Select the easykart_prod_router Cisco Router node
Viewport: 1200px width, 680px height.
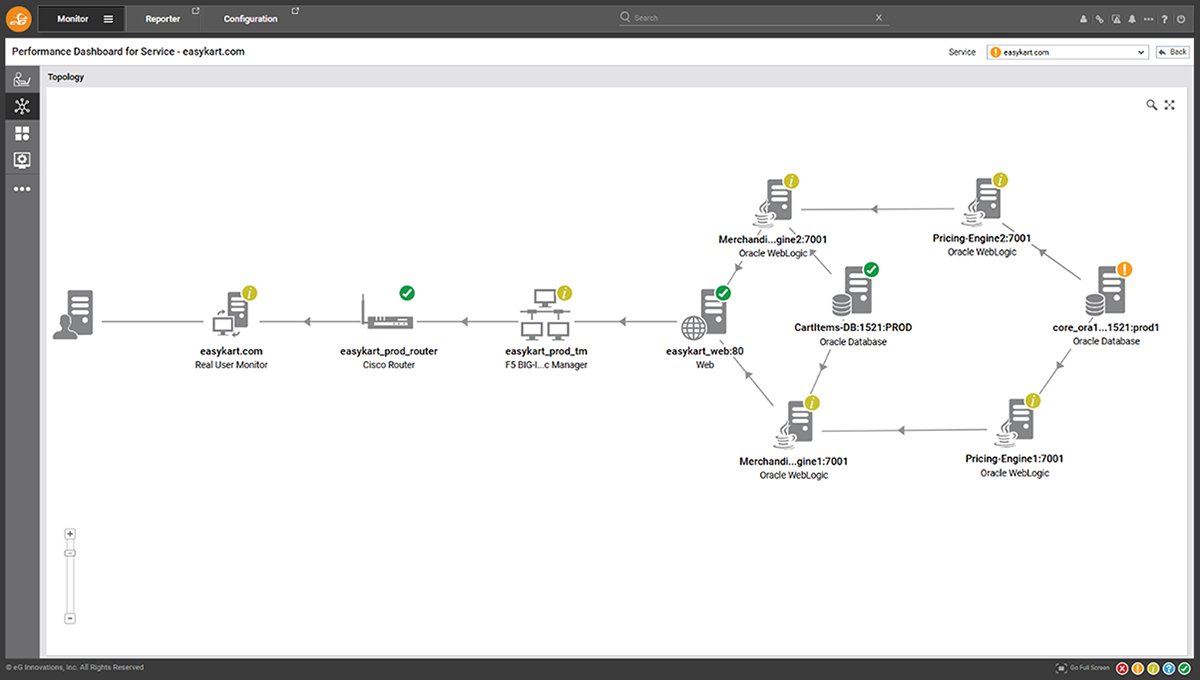click(388, 314)
